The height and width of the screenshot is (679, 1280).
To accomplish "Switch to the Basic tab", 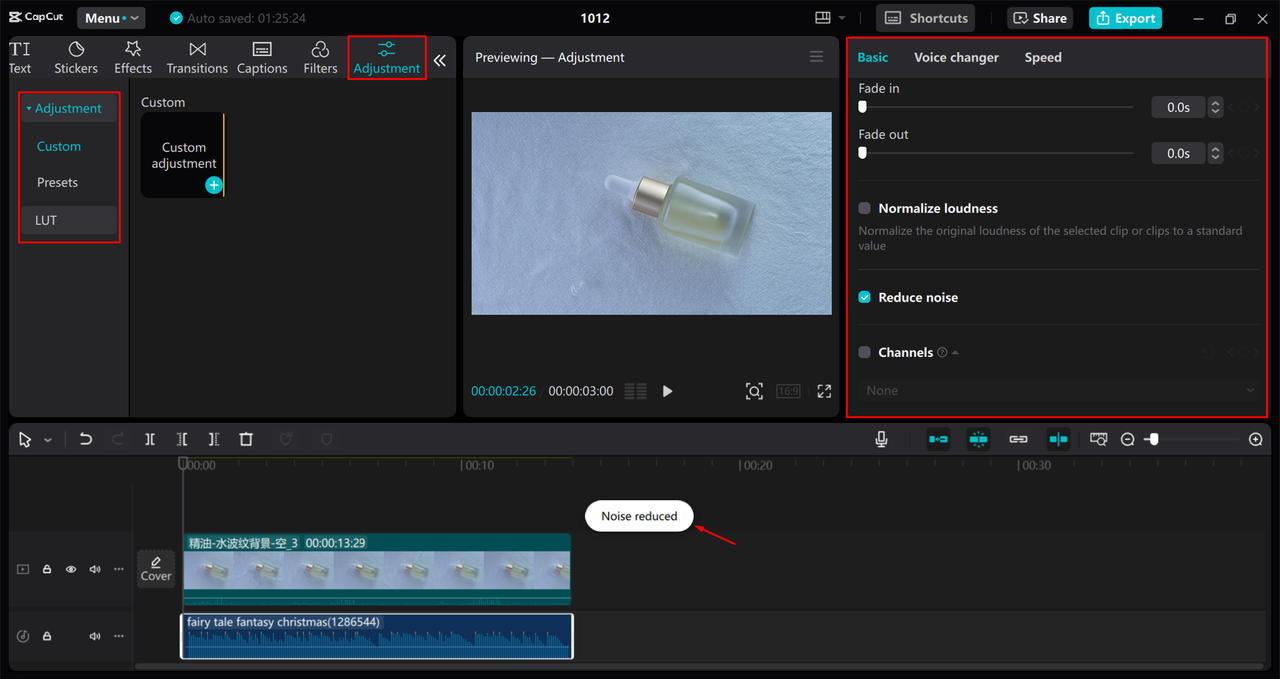I will coord(873,57).
